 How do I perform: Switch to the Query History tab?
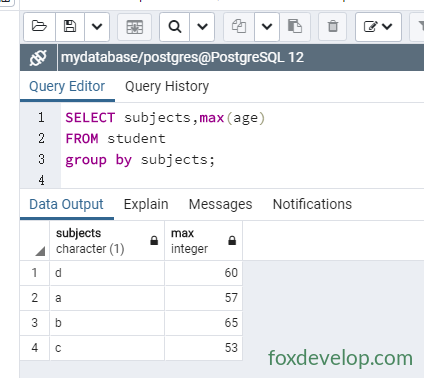[167, 87]
